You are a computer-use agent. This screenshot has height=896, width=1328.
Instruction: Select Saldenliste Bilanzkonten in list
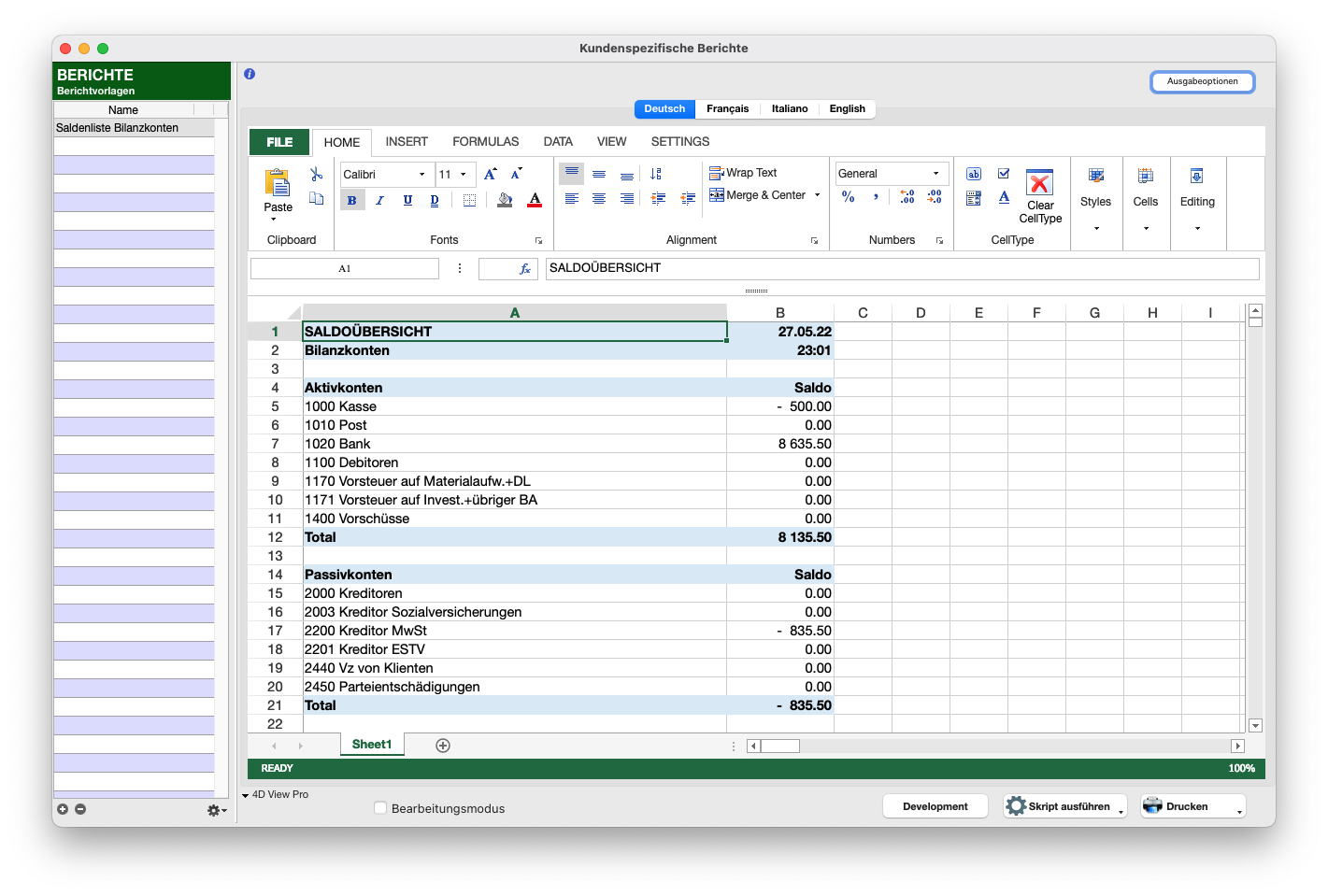pyautogui.click(x=134, y=128)
